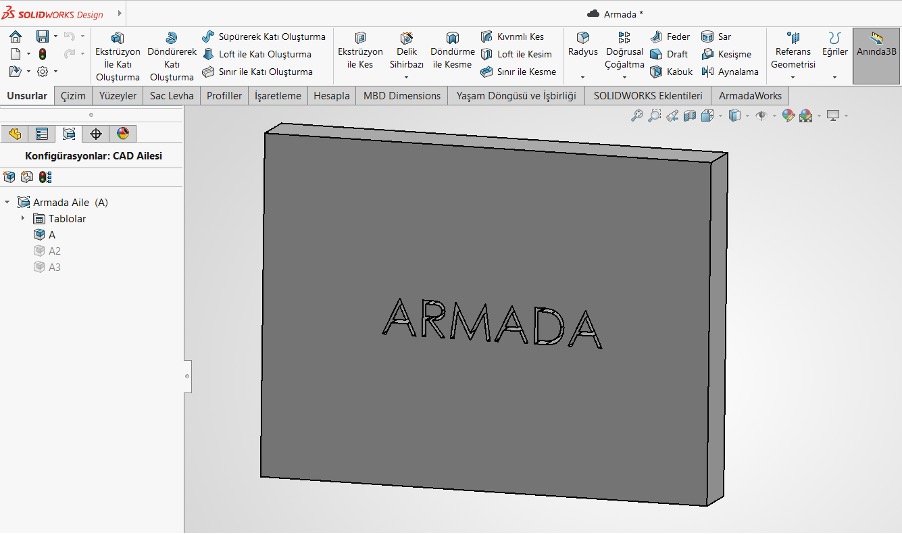Open DimXpertManager crosshair panel tab
Screen dimensions: 902x534
point(95,134)
